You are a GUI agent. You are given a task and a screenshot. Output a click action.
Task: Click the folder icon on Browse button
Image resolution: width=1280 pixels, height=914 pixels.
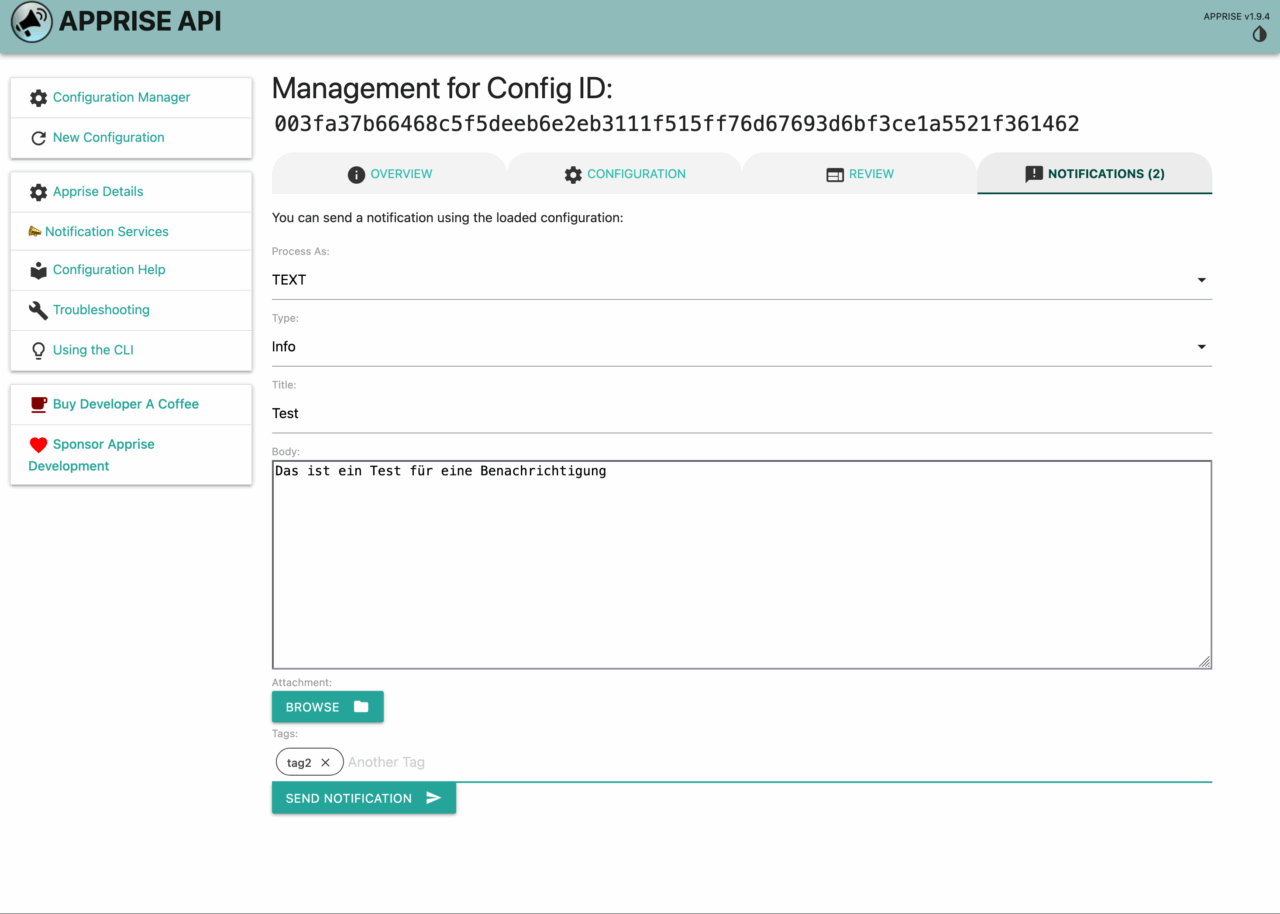[x=361, y=706]
